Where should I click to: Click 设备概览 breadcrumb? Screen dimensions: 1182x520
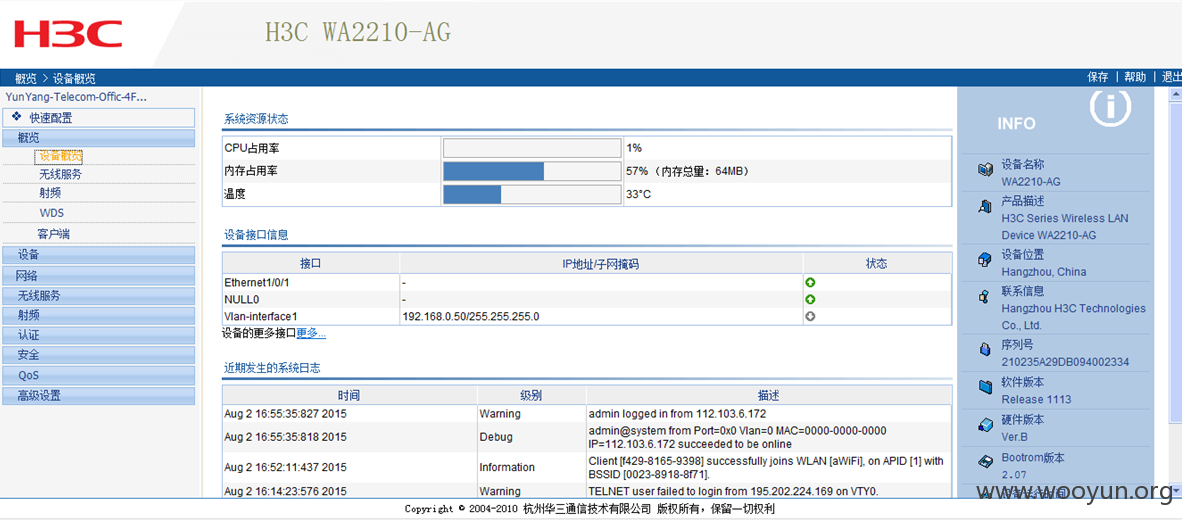pos(74,78)
